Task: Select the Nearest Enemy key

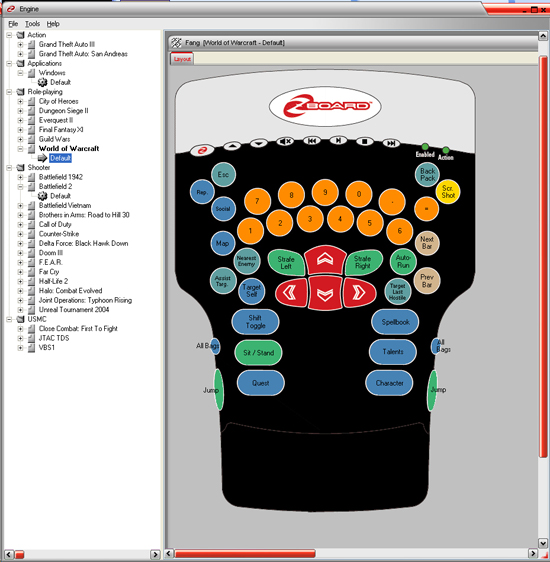Action: [x=247, y=261]
